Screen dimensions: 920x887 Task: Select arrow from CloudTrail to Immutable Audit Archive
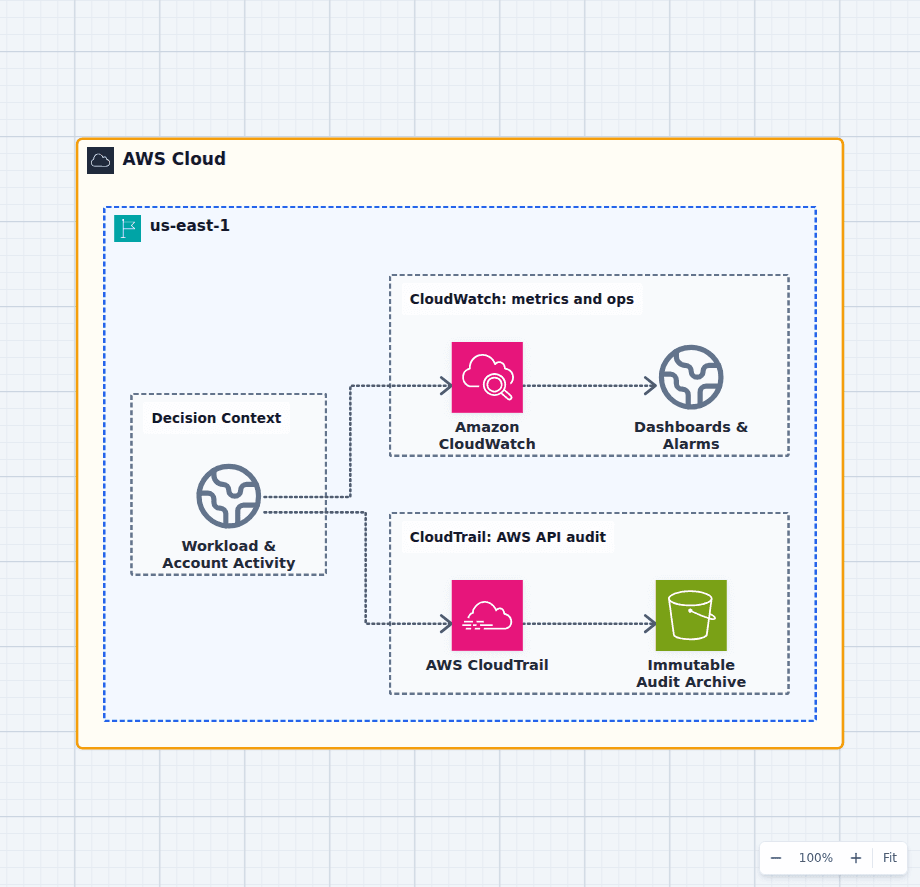(x=590, y=624)
